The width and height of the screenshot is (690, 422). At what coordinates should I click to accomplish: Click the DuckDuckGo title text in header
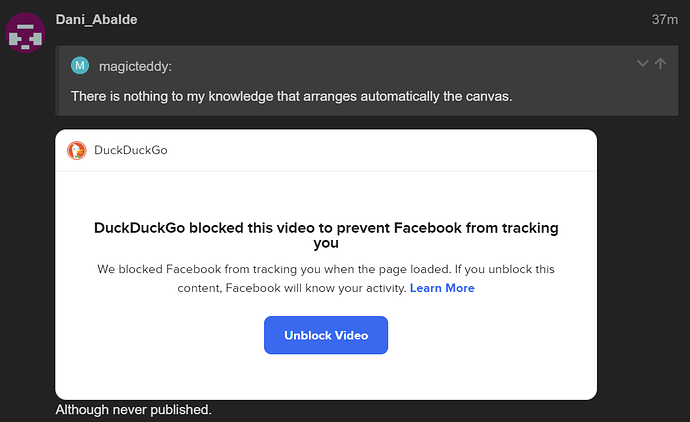point(130,151)
